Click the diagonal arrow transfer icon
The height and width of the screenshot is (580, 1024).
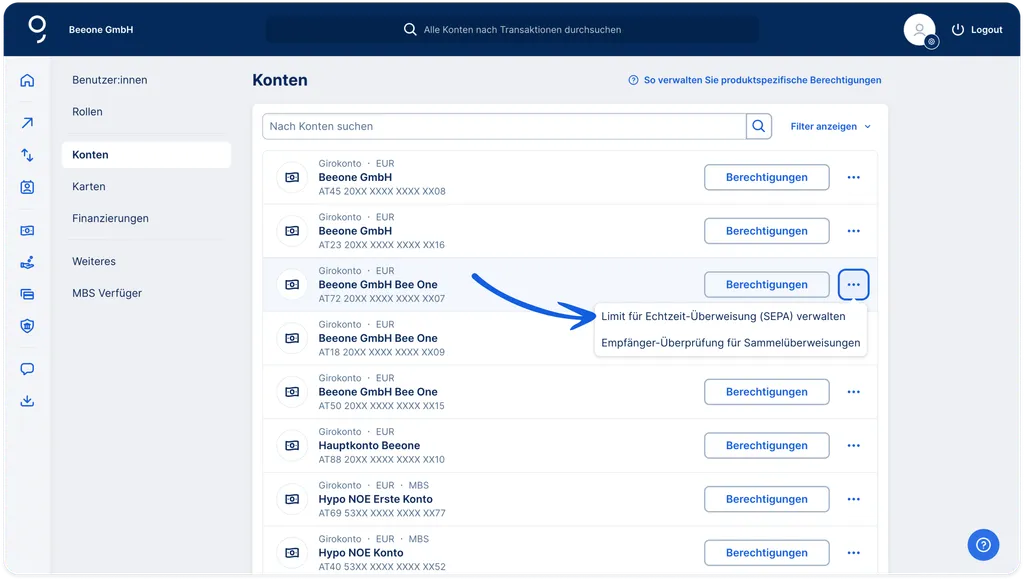[x=27, y=123]
